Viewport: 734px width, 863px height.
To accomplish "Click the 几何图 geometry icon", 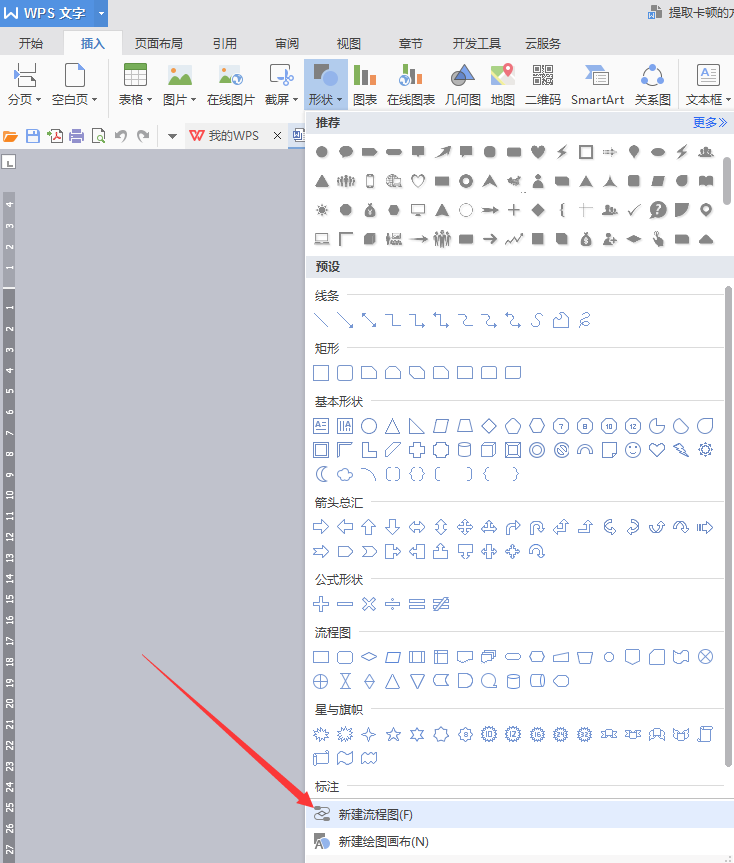I will 462,82.
